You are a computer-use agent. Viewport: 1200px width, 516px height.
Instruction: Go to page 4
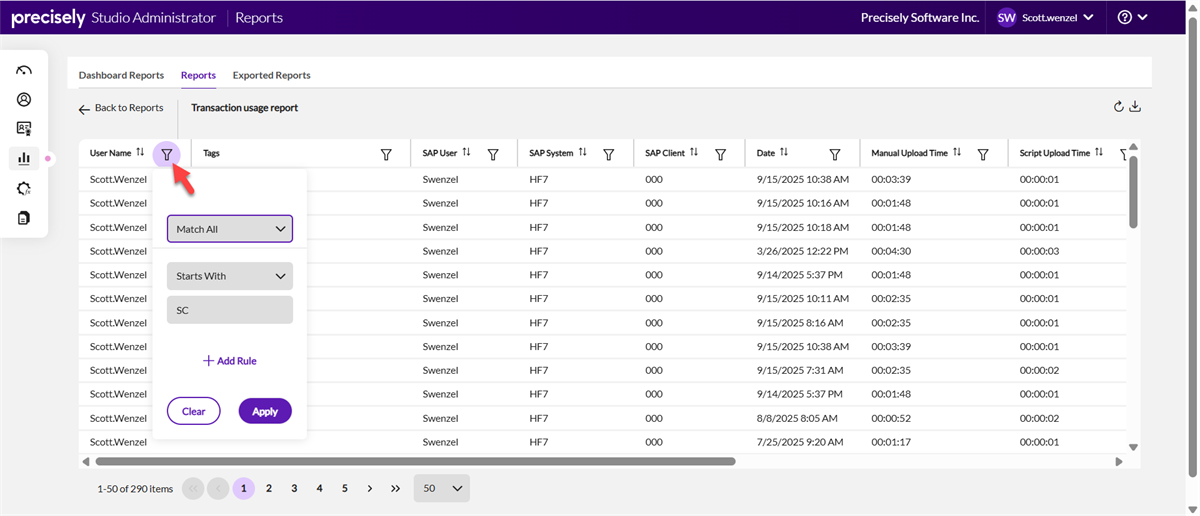tap(319, 488)
